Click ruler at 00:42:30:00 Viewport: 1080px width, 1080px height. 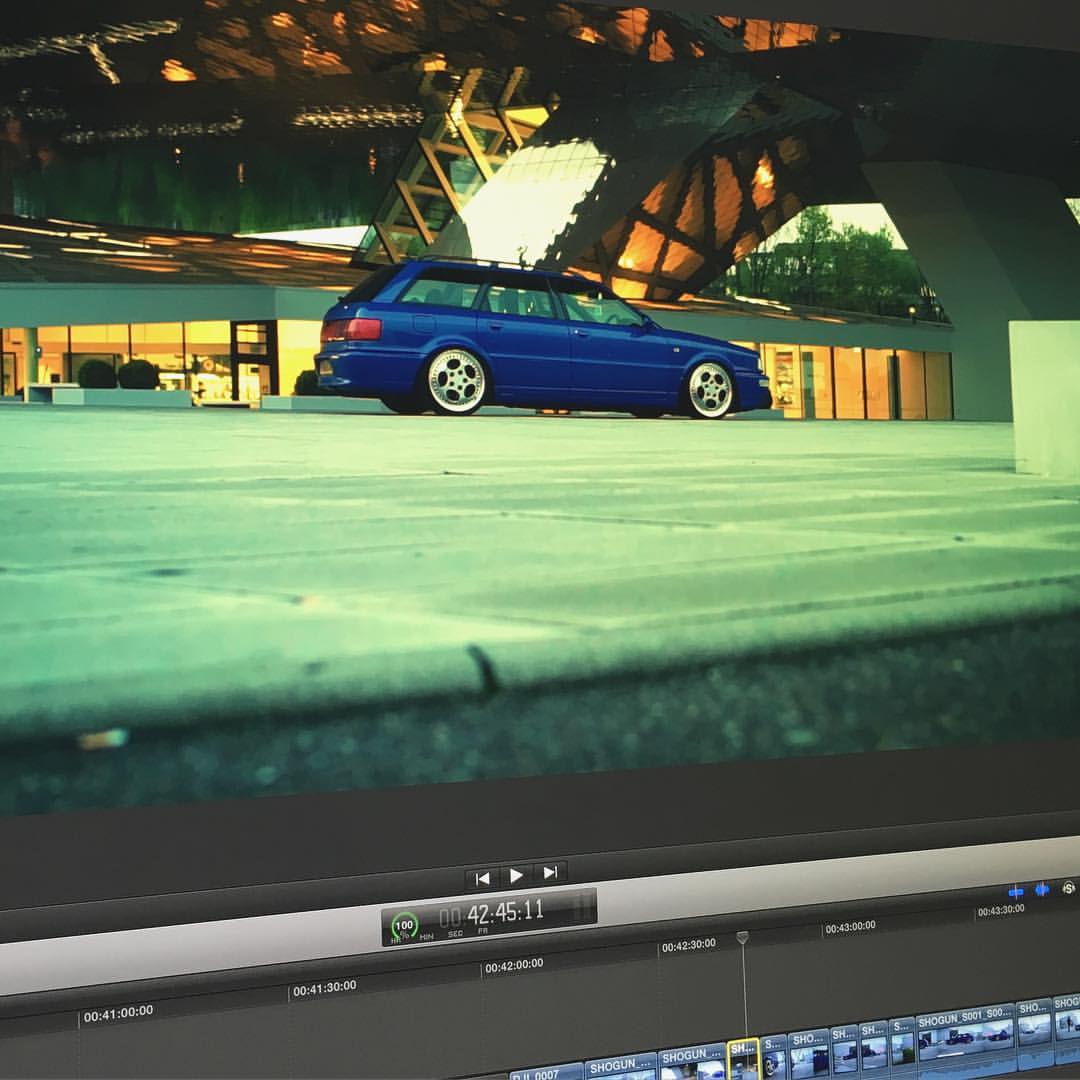(689, 945)
